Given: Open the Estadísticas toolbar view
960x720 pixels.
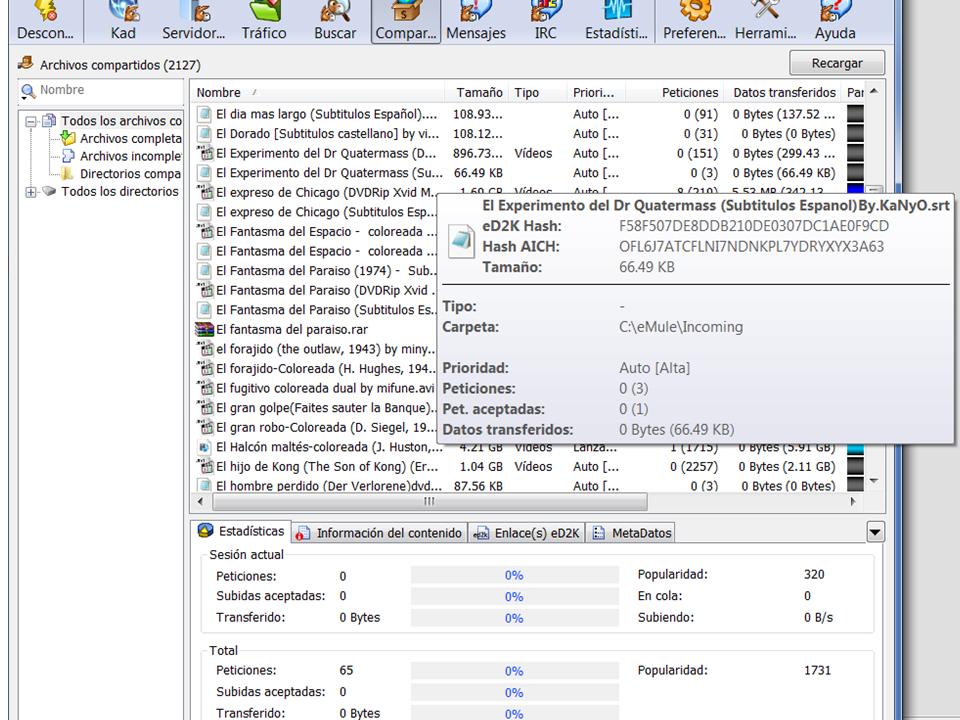Looking at the screenshot, I should click(x=616, y=21).
